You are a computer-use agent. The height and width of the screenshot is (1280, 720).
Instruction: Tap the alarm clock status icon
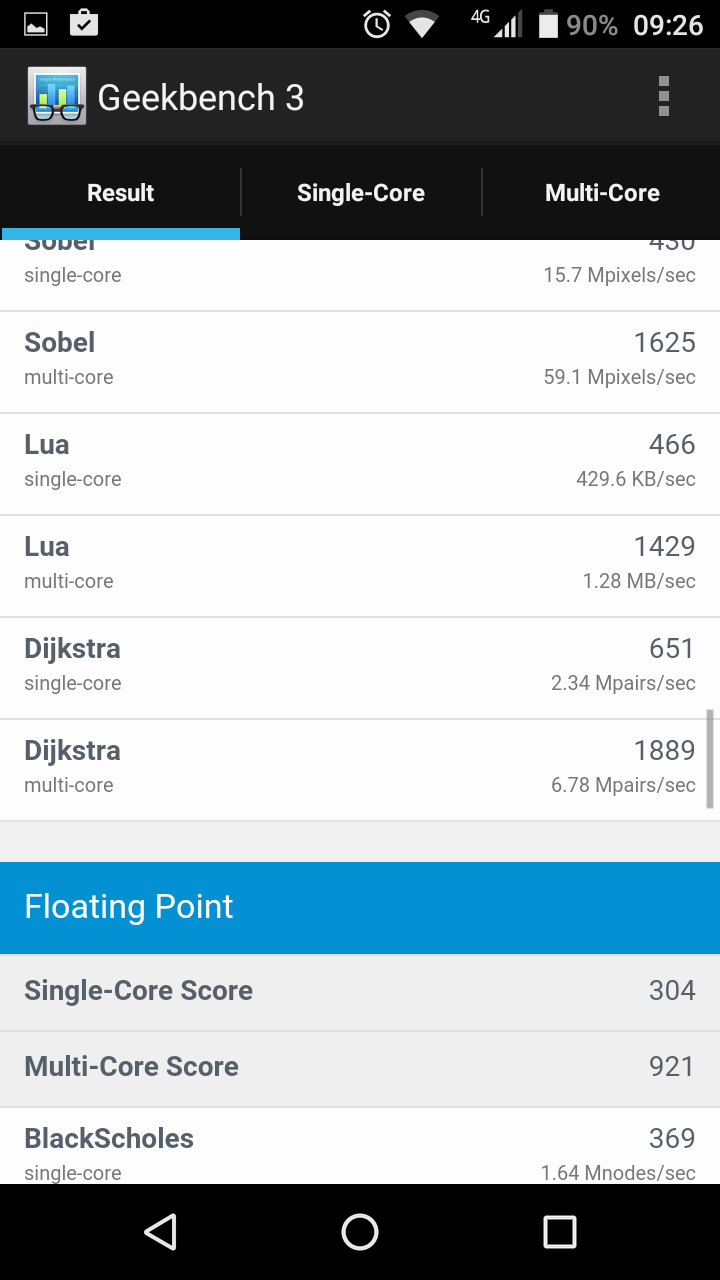click(x=377, y=24)
